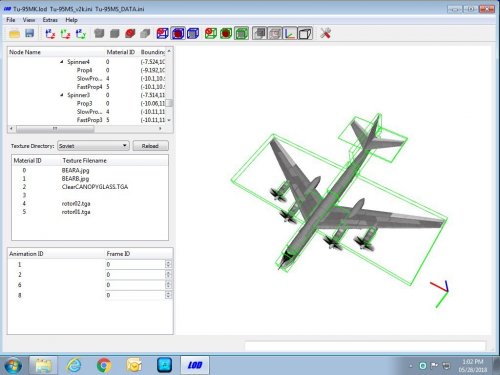Toggle the blue box with red sphere button

click(178, 34)
